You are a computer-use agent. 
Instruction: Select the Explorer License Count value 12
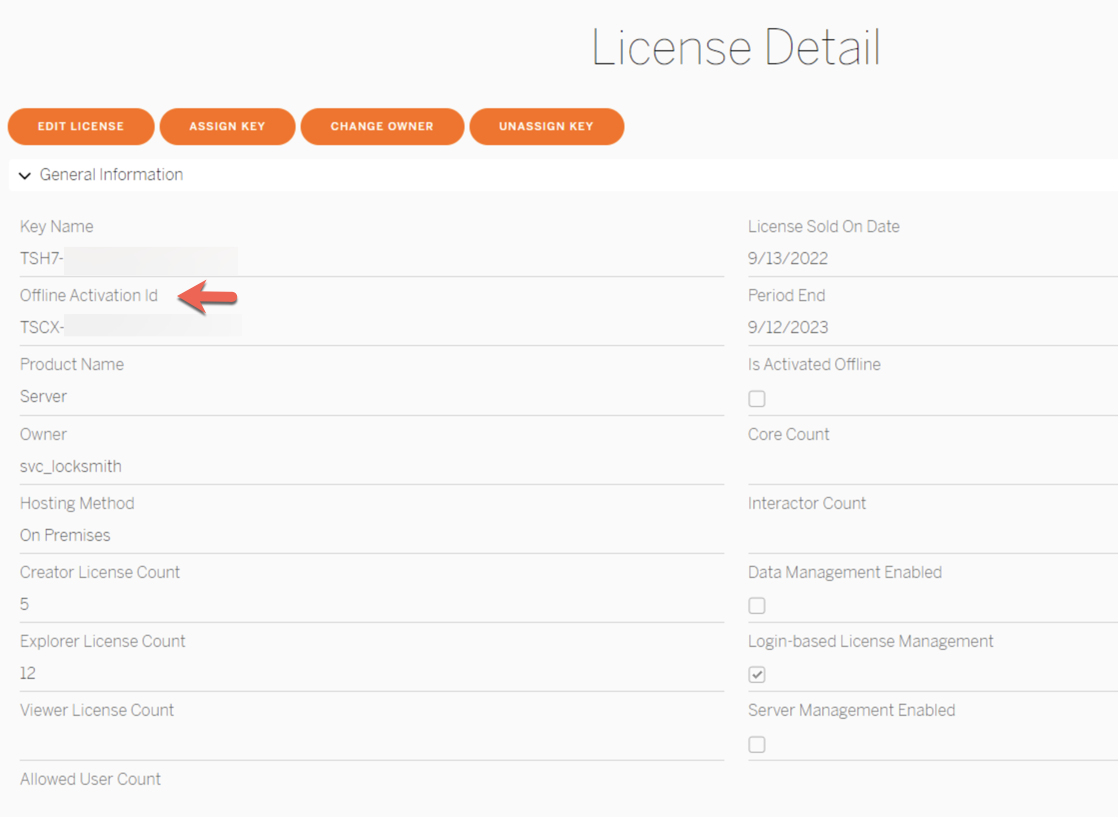click(28, 674)
